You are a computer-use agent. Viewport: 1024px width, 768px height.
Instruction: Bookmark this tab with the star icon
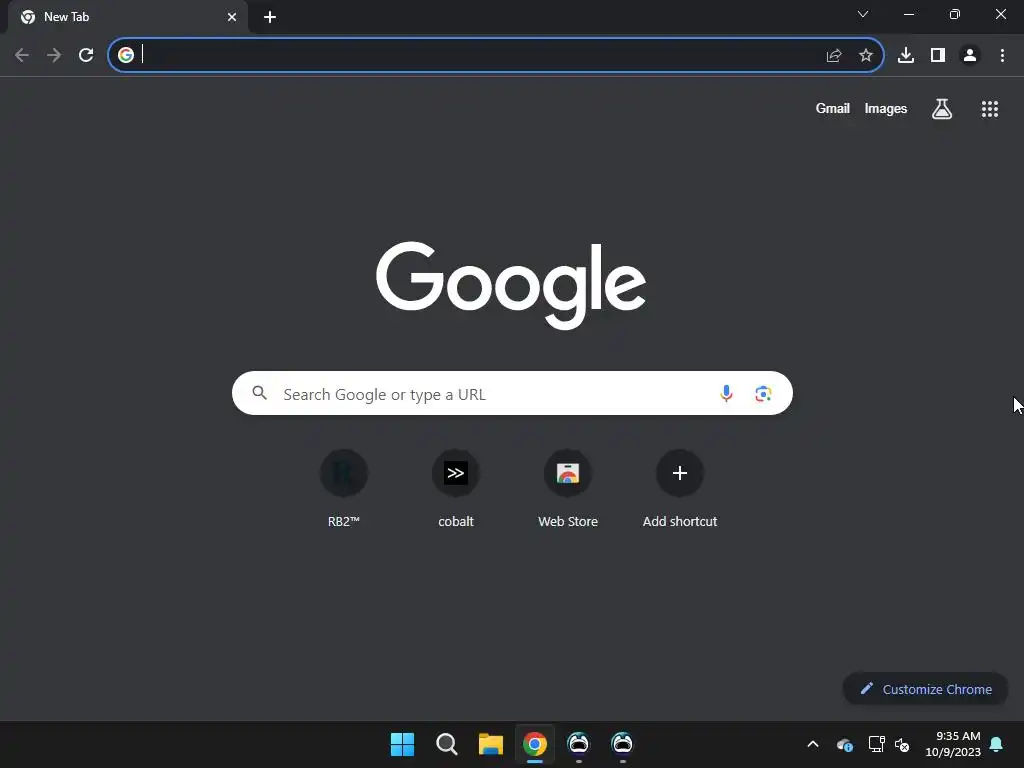coord(866,56)
